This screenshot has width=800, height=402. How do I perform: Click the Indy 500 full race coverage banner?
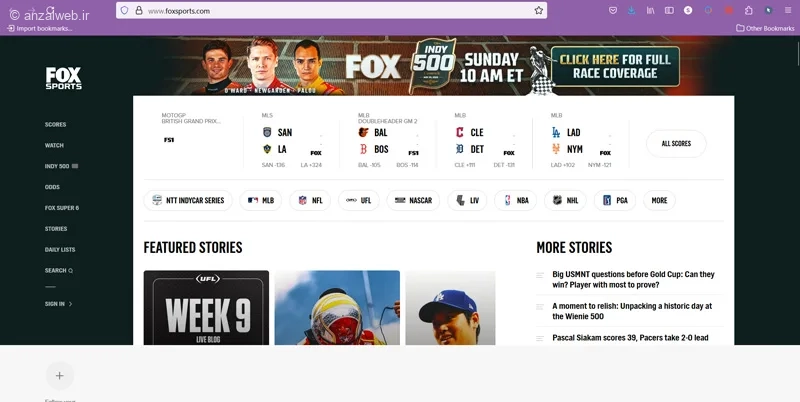tap(615, 66)
